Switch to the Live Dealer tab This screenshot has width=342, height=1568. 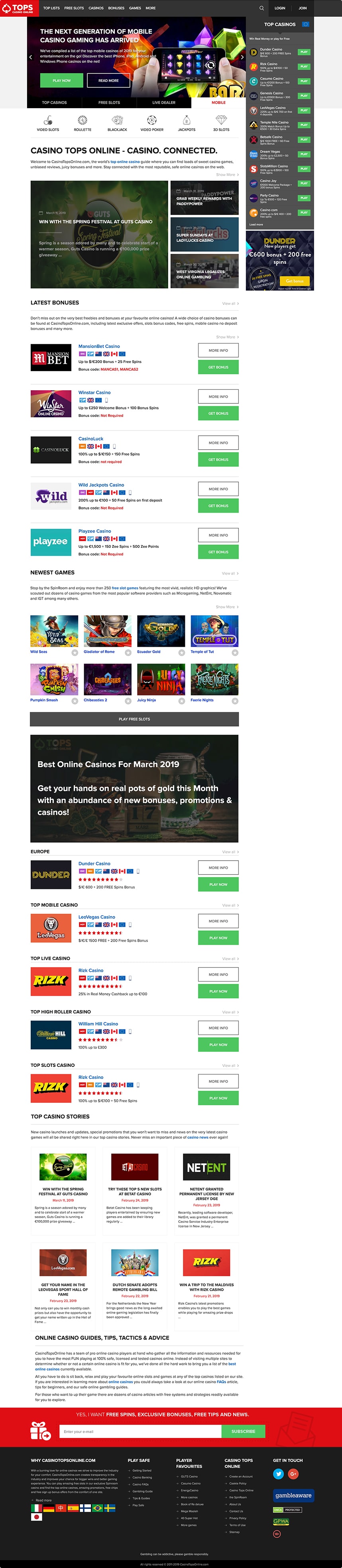tap(164, 102)
